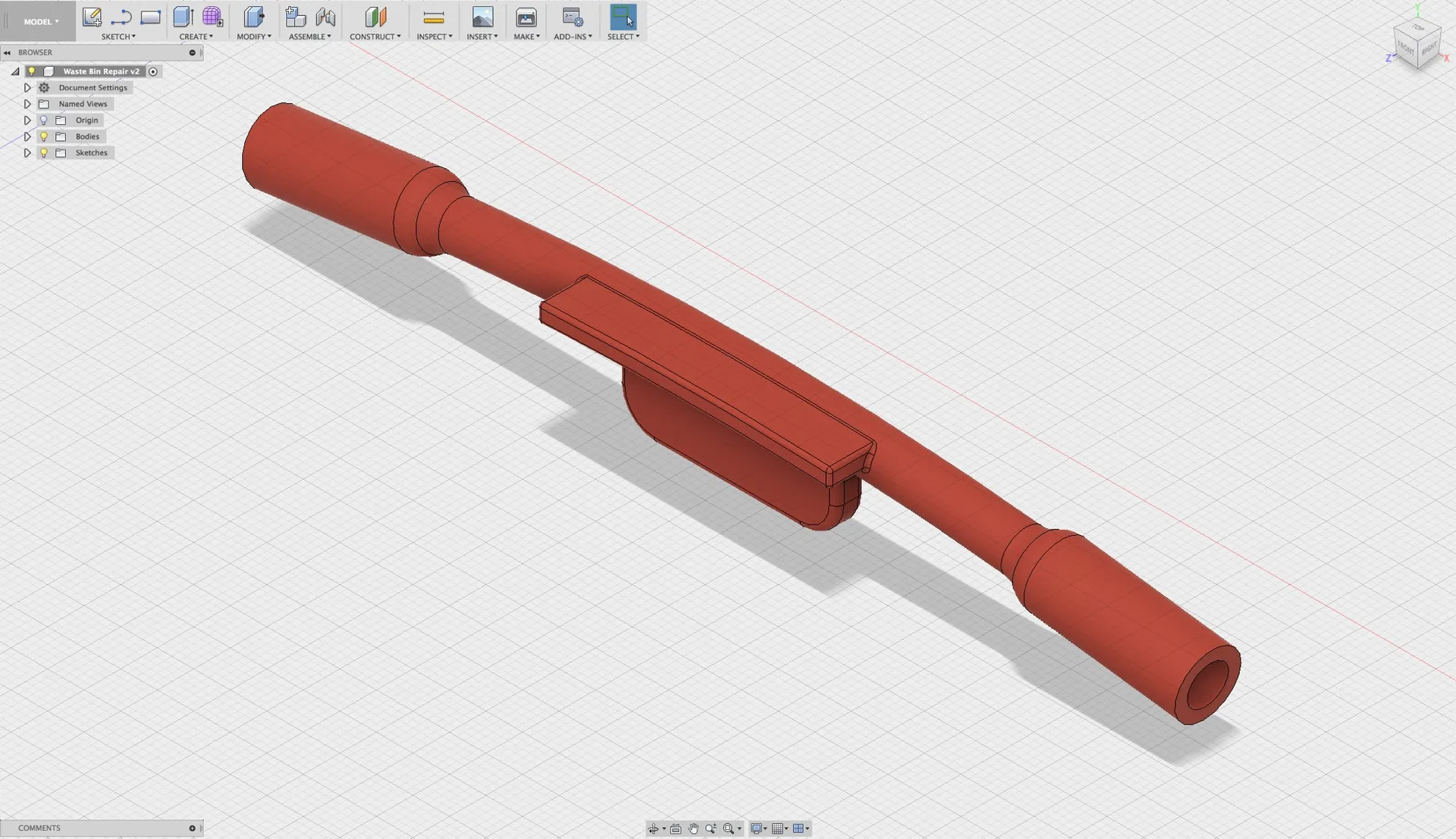This screenshot has height=839, width=1456.
Task: Expand the Sketches node
Action: click(27, 152)
